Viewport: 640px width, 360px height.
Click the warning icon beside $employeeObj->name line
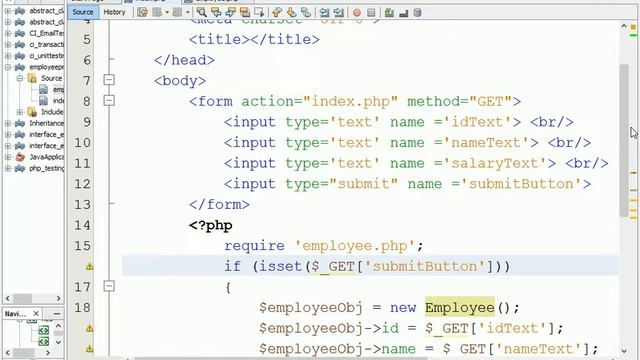point(89,349)
